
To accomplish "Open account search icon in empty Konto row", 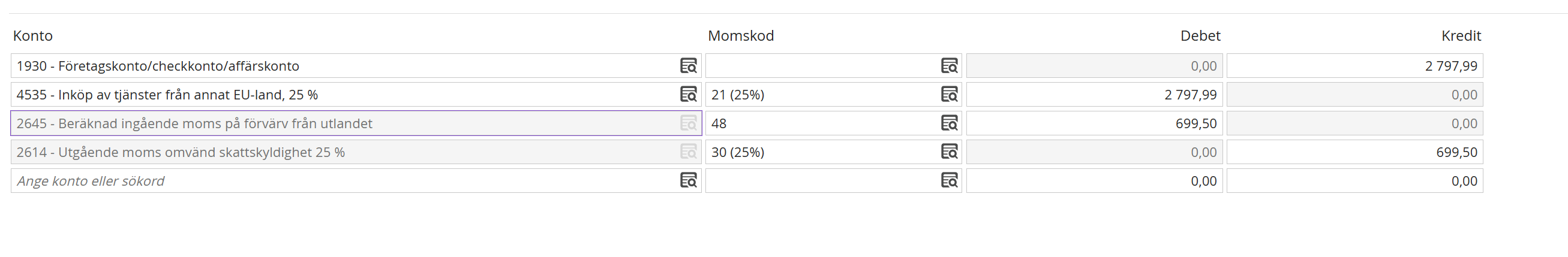I will 688,180.
